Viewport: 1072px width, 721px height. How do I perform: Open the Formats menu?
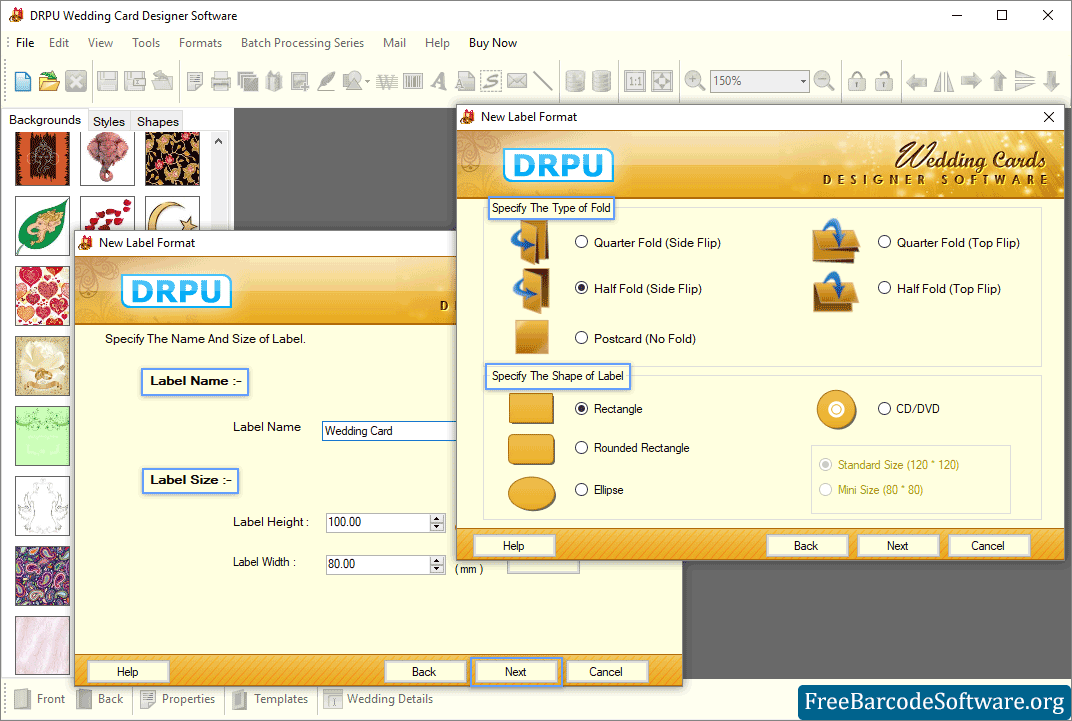[200, 42]
